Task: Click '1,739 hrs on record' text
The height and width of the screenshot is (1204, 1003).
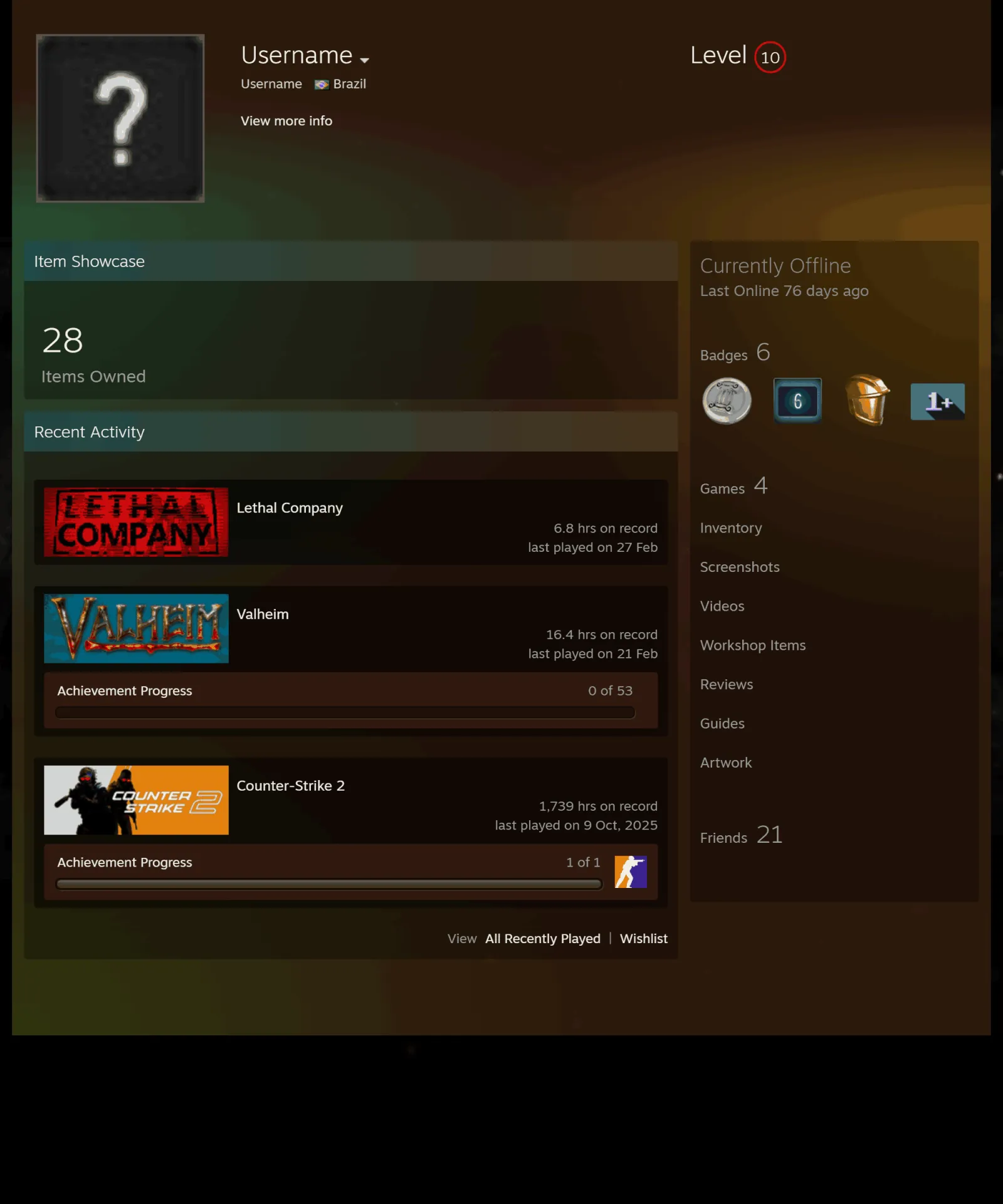Action: coord(598,806)
